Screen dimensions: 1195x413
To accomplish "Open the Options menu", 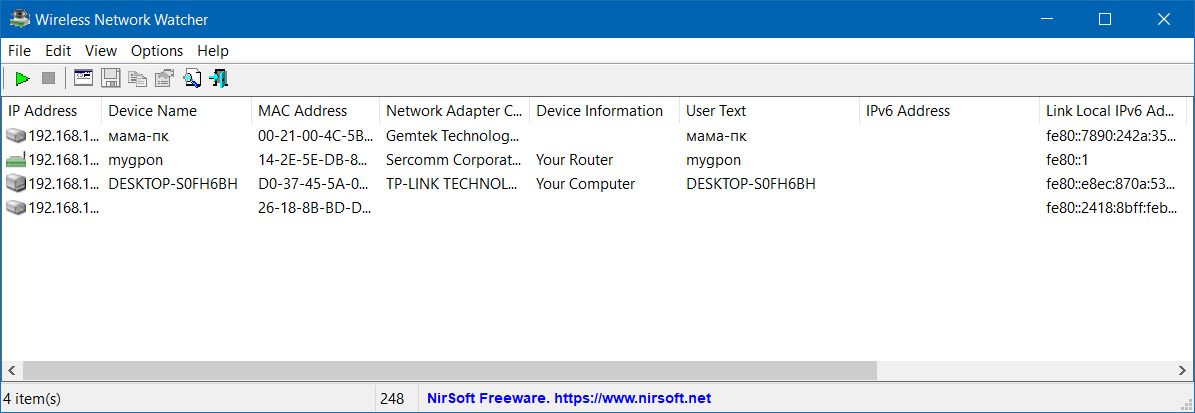I will coord(157,51).
